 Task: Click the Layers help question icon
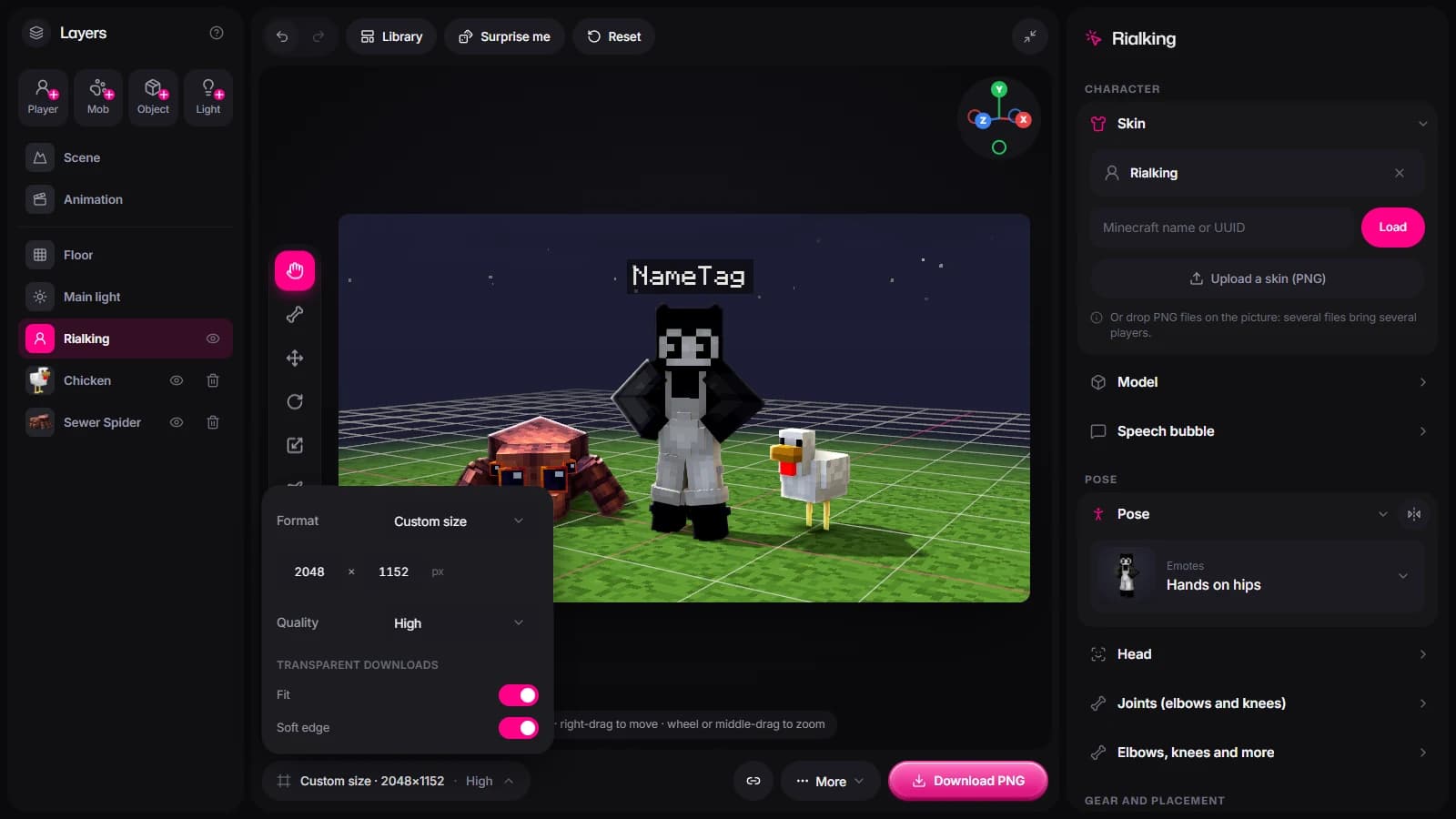point(217,33)
